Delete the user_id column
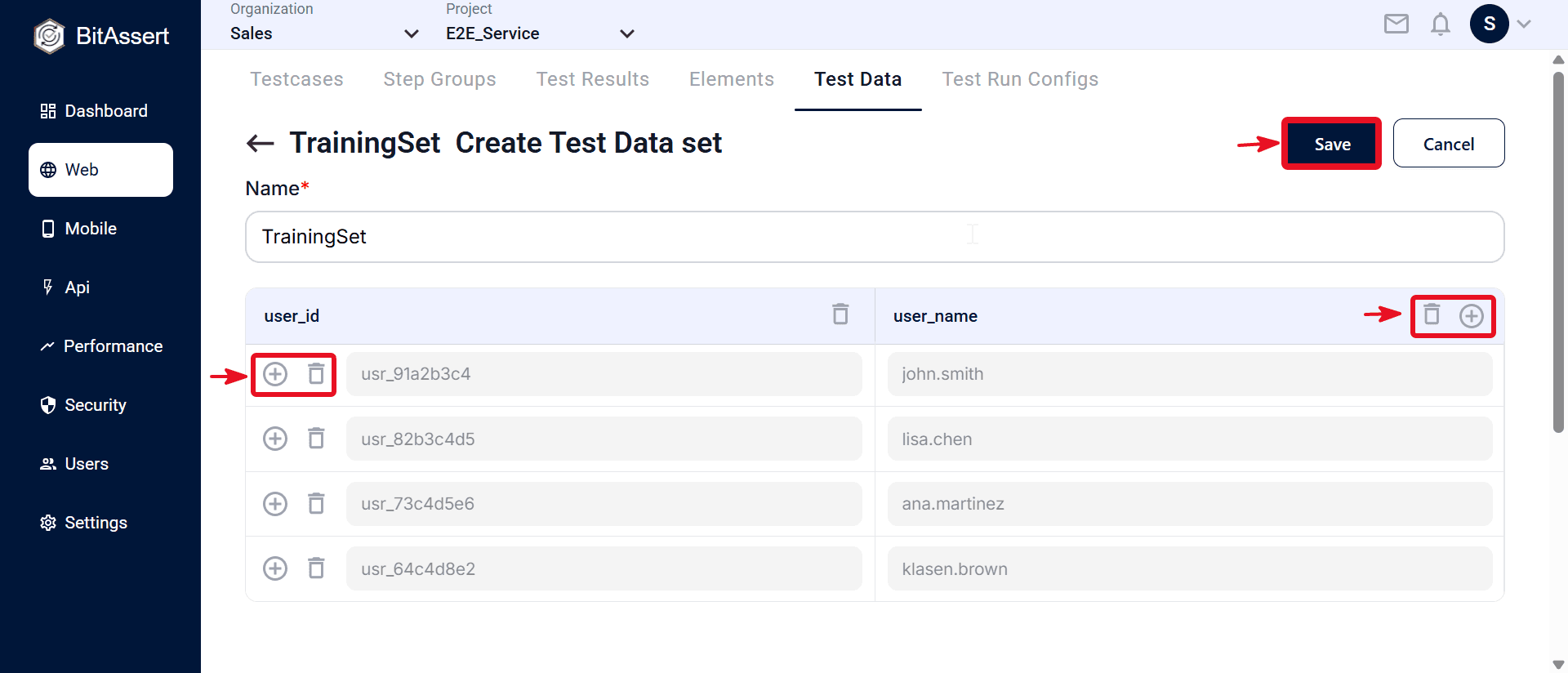Image resolution: width=1568 pixels, height=673 pixels. click(840, 314)
